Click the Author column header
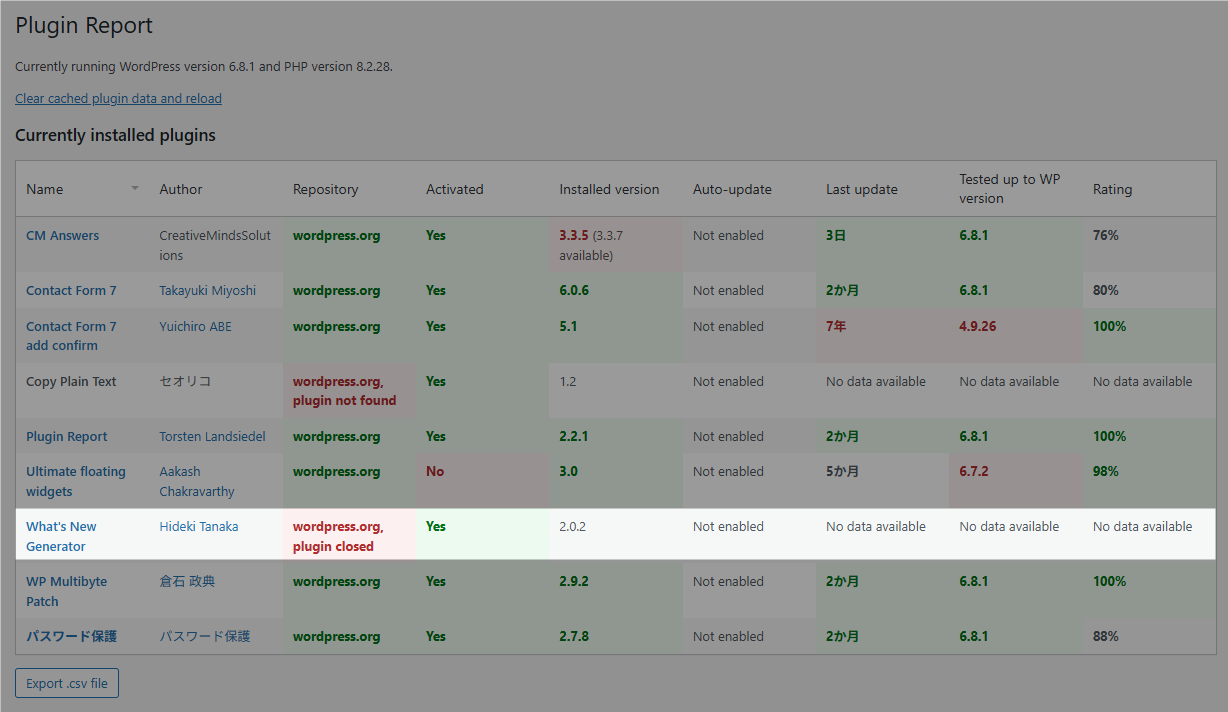The width and height of the screenshot is (1228, 712). [181, 189]
